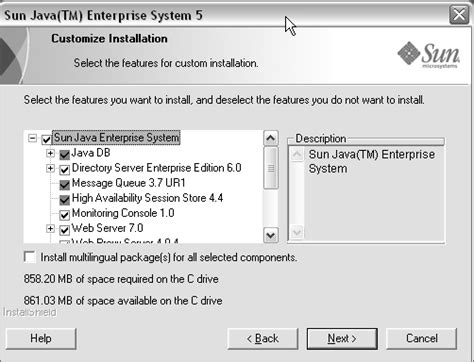Go back with the Back button
Screen dimensions: 474x362
point(263,339)
